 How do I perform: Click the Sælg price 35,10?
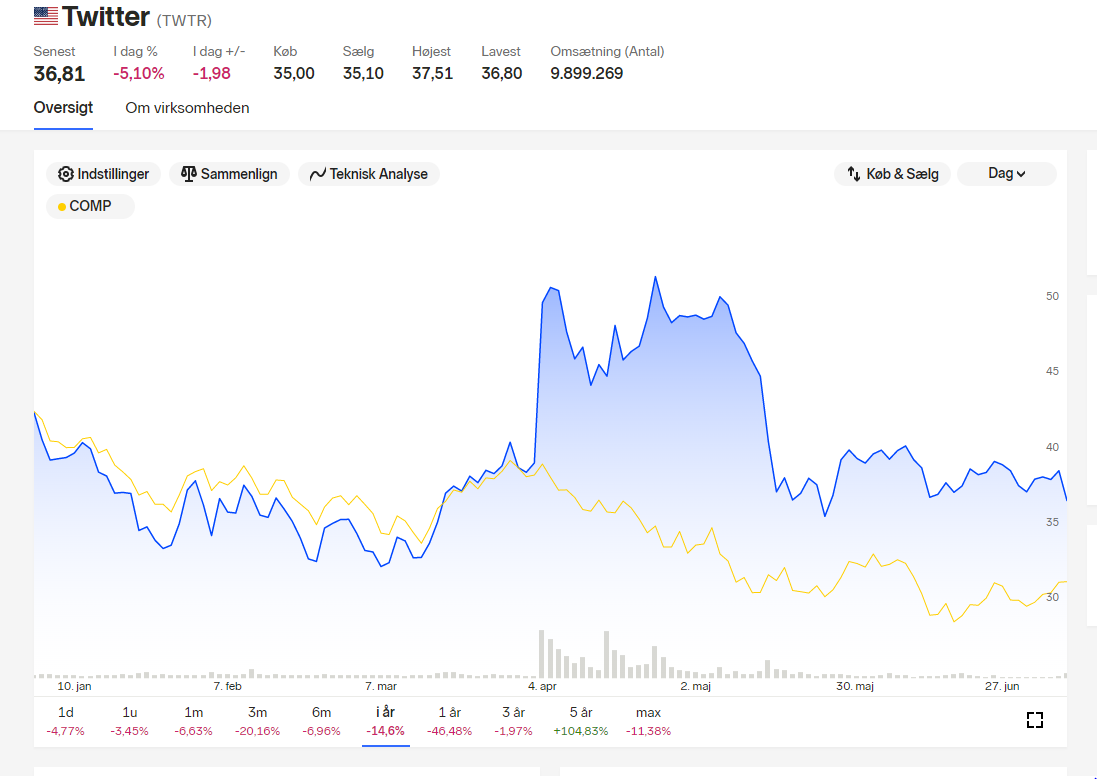coord(363,73)
